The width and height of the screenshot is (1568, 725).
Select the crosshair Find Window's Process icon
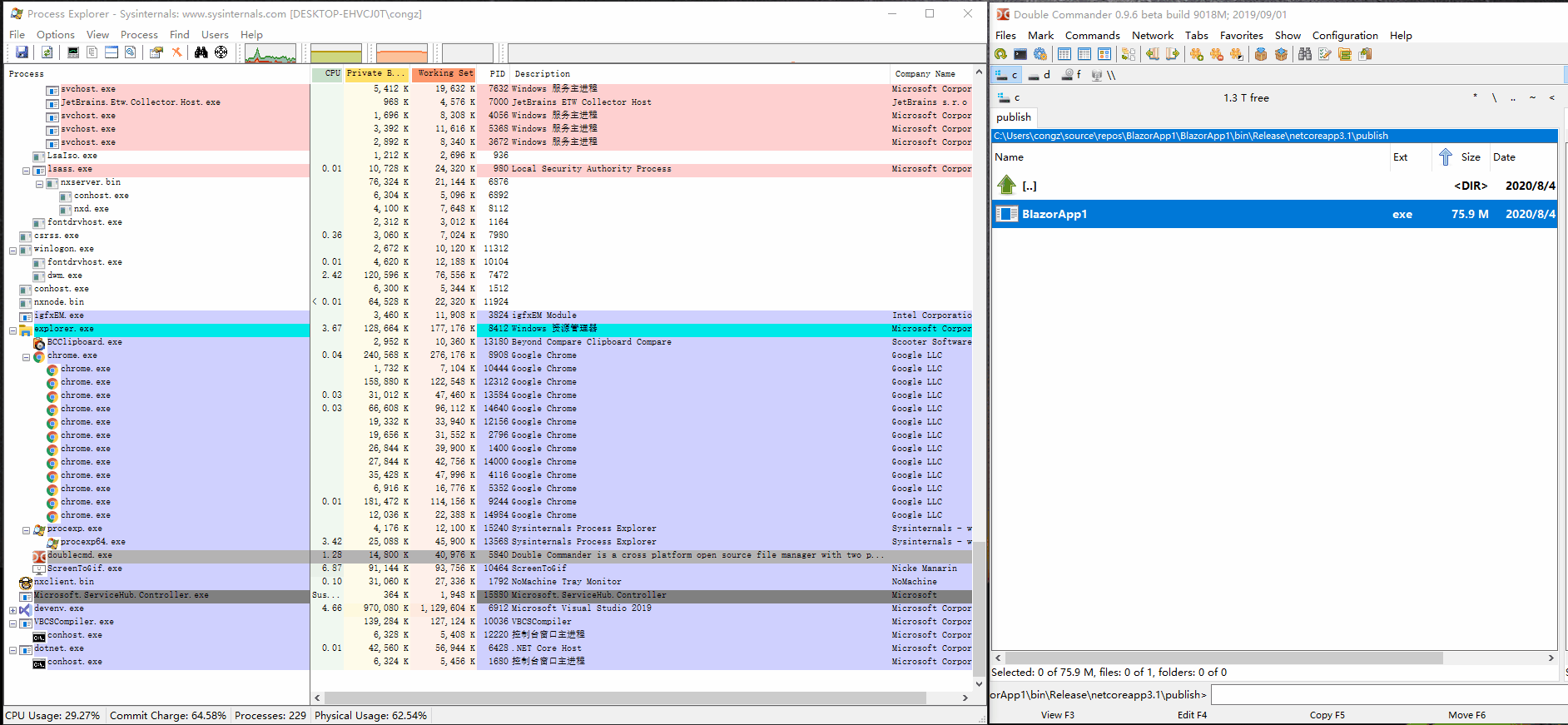point(221,52)
